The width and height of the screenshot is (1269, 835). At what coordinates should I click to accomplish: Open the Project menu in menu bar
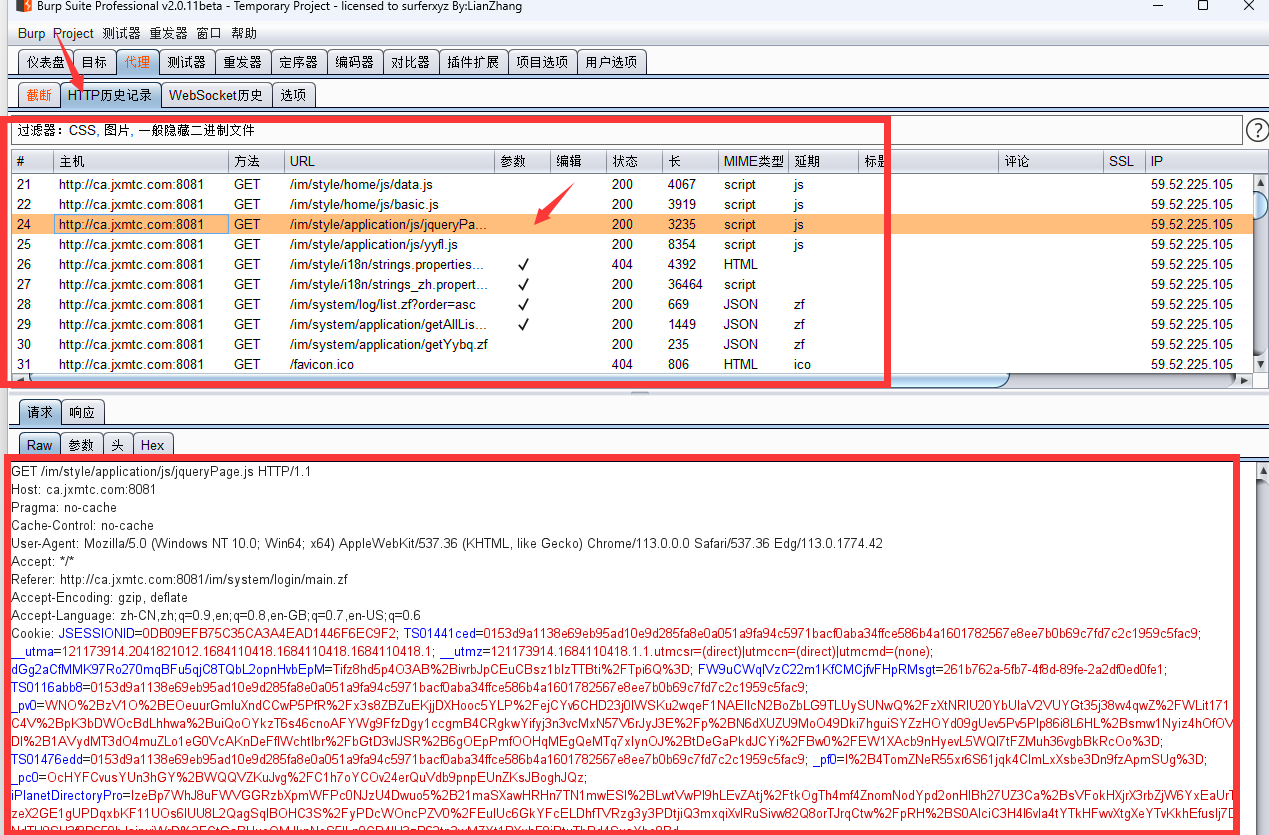click(73, 33)
